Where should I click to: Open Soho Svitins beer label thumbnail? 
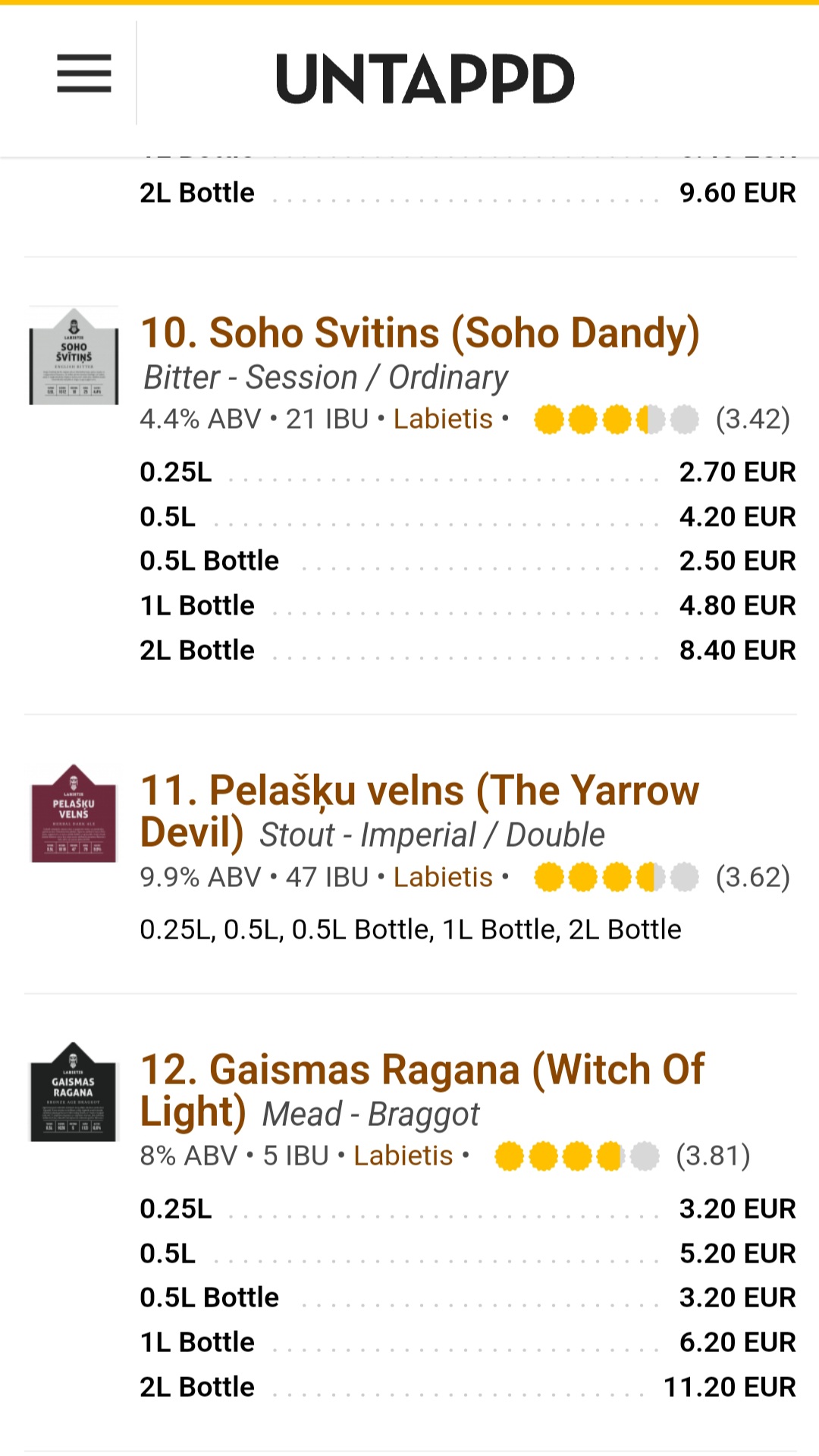click(74, 357)
